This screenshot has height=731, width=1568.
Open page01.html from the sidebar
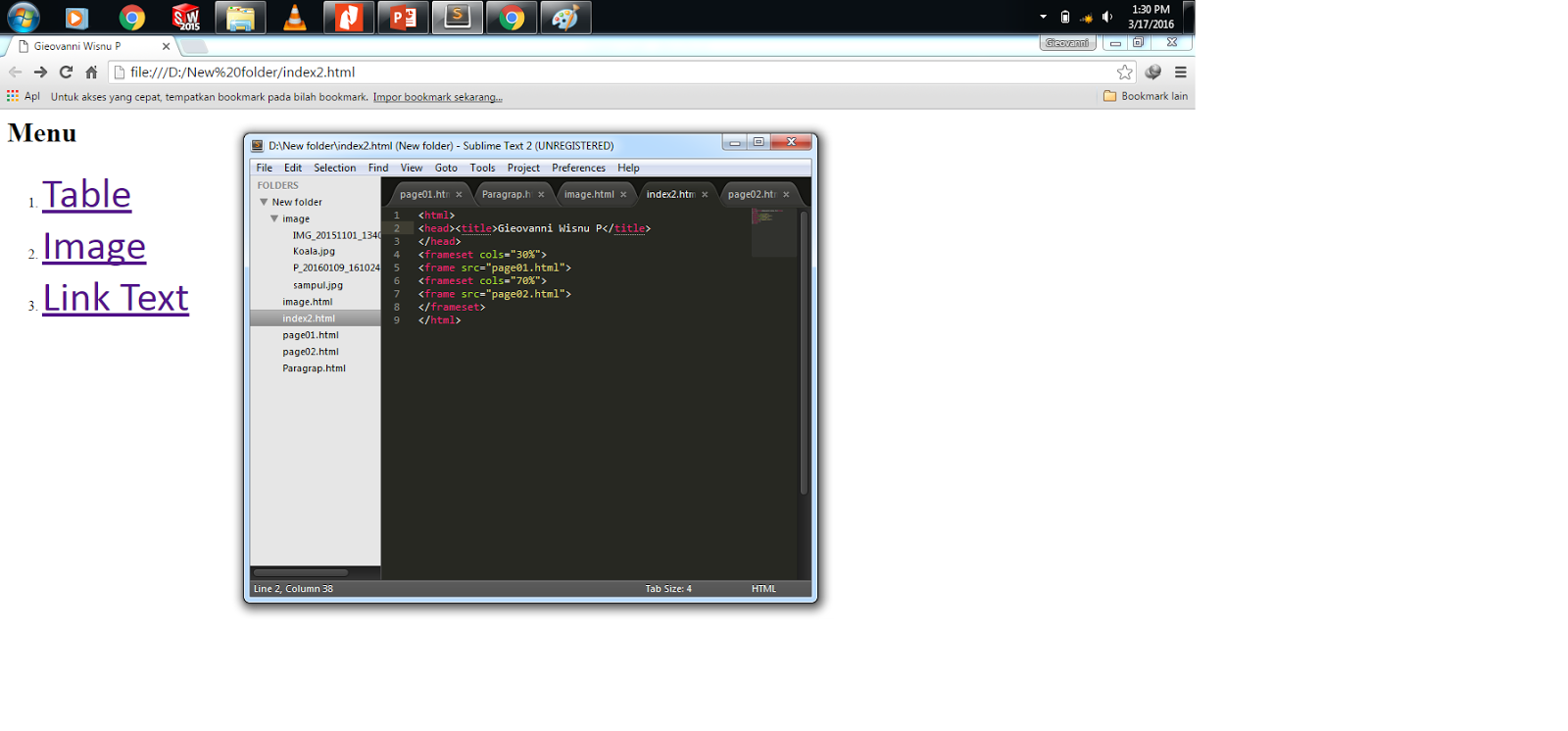tap(311, 335)
